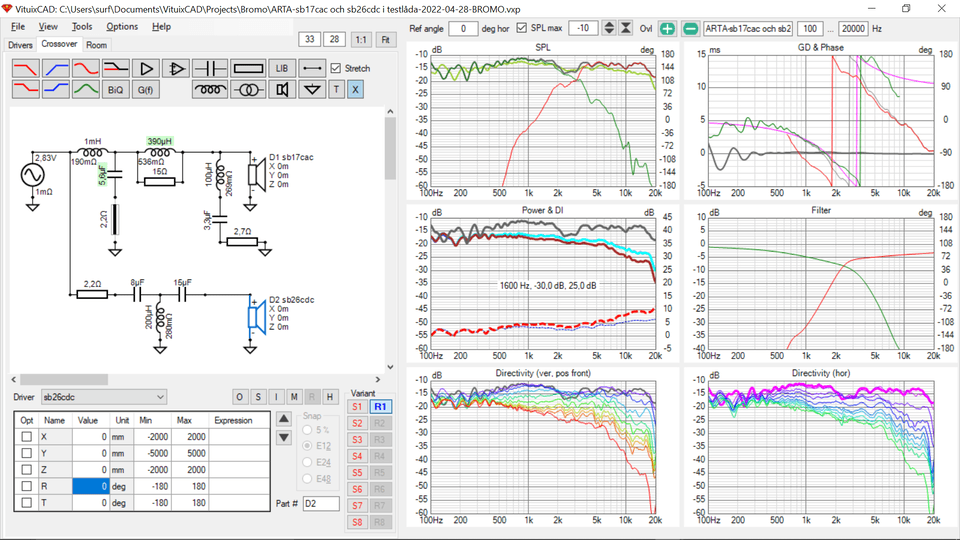Open the Help menu
The width and height of the screenshot is (960, 540).
161,26
